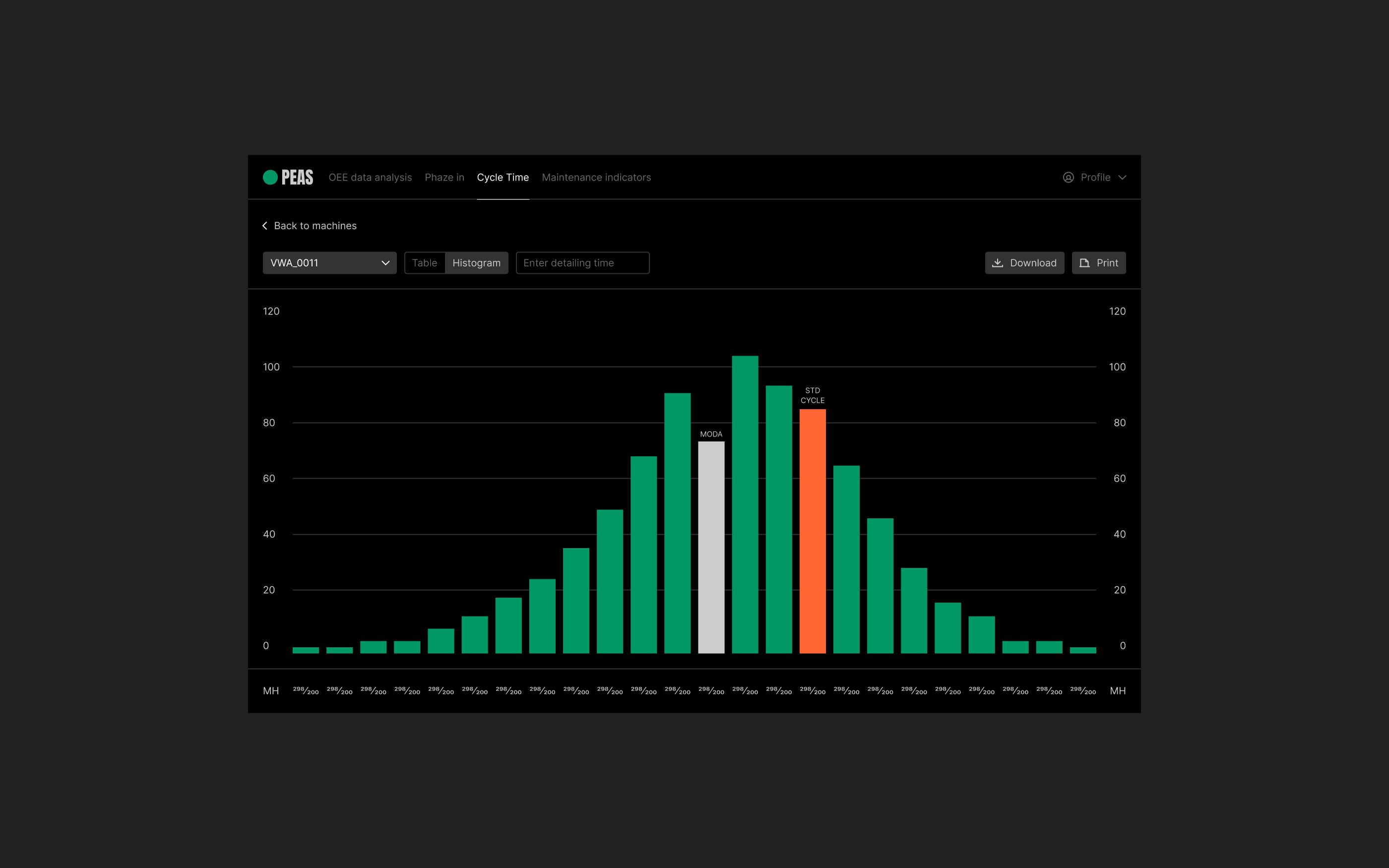
Task: Click the print page icon
Action: [1084, 263]
